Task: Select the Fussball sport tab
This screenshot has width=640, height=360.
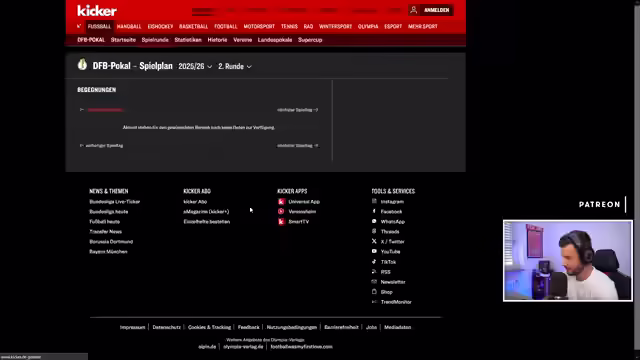Action: [99, 27]
